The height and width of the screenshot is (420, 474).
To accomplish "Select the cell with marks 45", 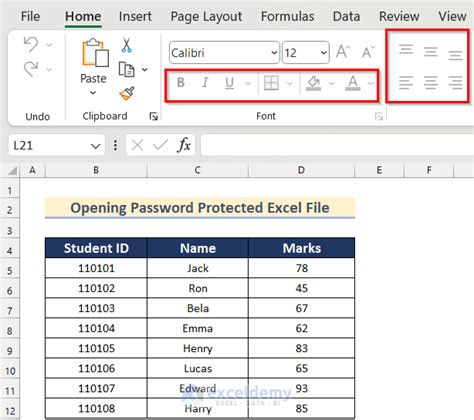I will click(x=302, y=288).
